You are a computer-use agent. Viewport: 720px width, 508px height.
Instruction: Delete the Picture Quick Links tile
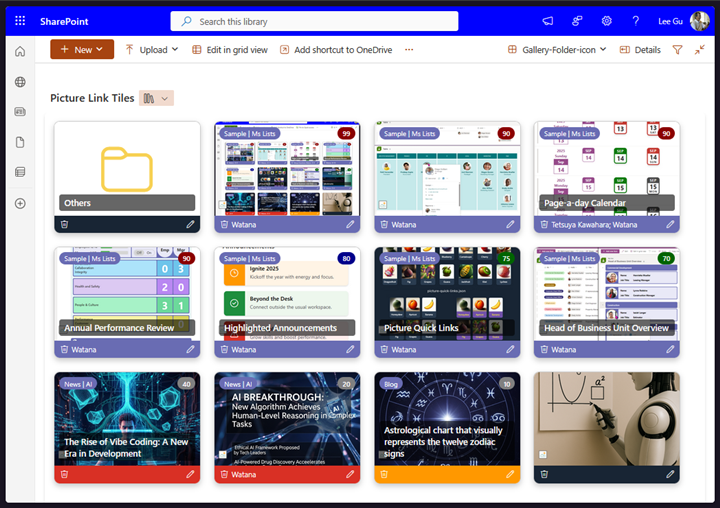384,350
